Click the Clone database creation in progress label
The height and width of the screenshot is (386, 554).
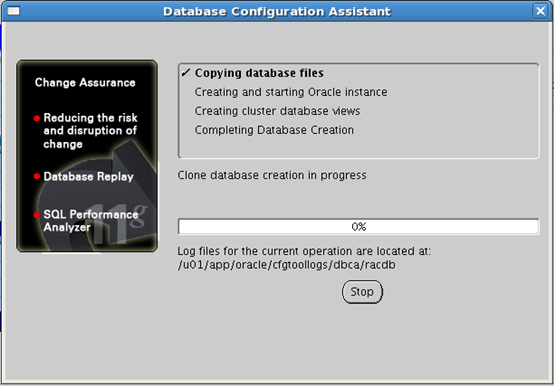[272, 175]
